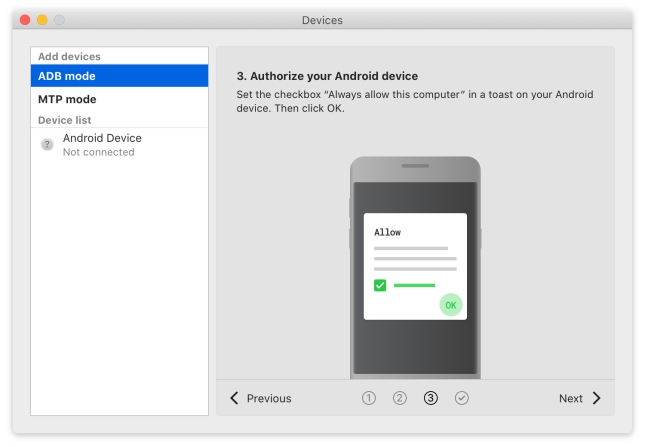
Task: Select ADB mode in sidebar
Action: (119, 76)
